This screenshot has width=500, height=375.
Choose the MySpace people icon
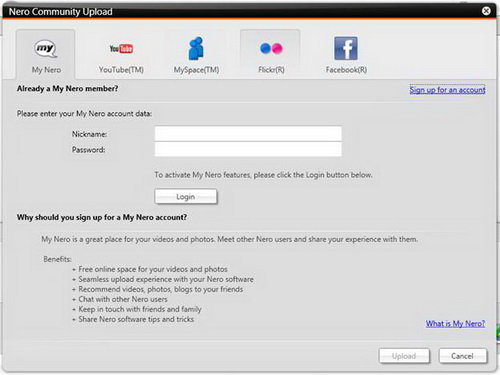point(196,49)
